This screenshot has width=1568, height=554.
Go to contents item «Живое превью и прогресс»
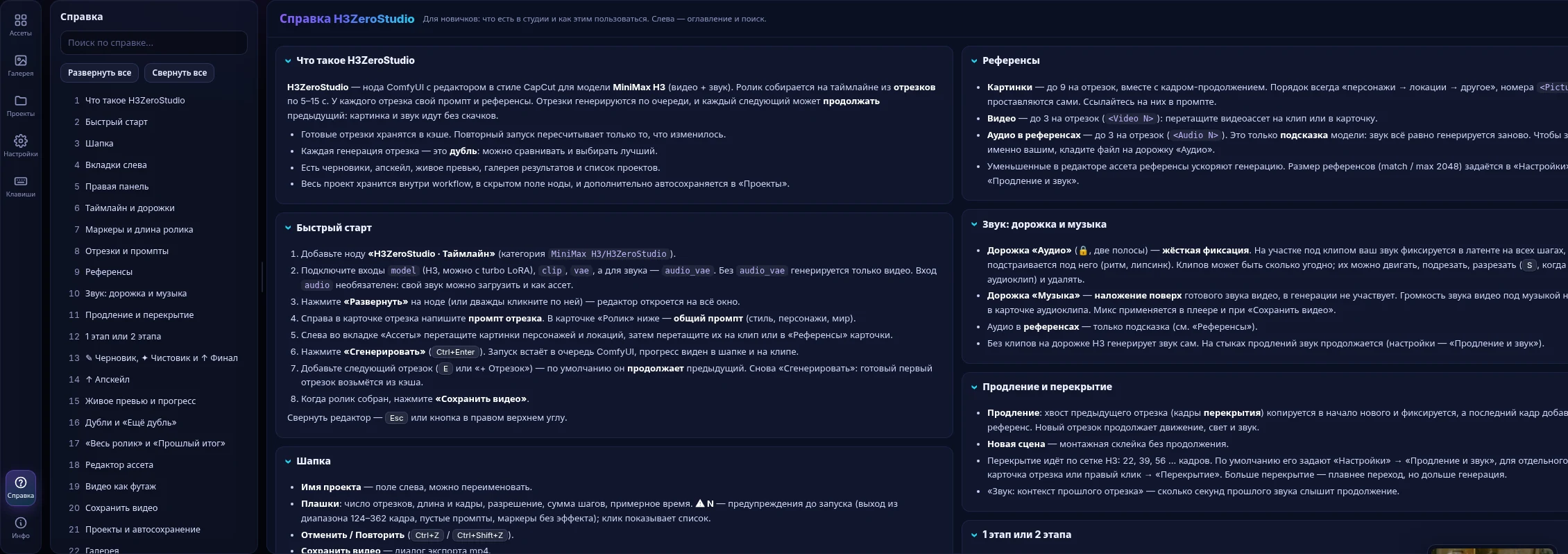(154, 401)
